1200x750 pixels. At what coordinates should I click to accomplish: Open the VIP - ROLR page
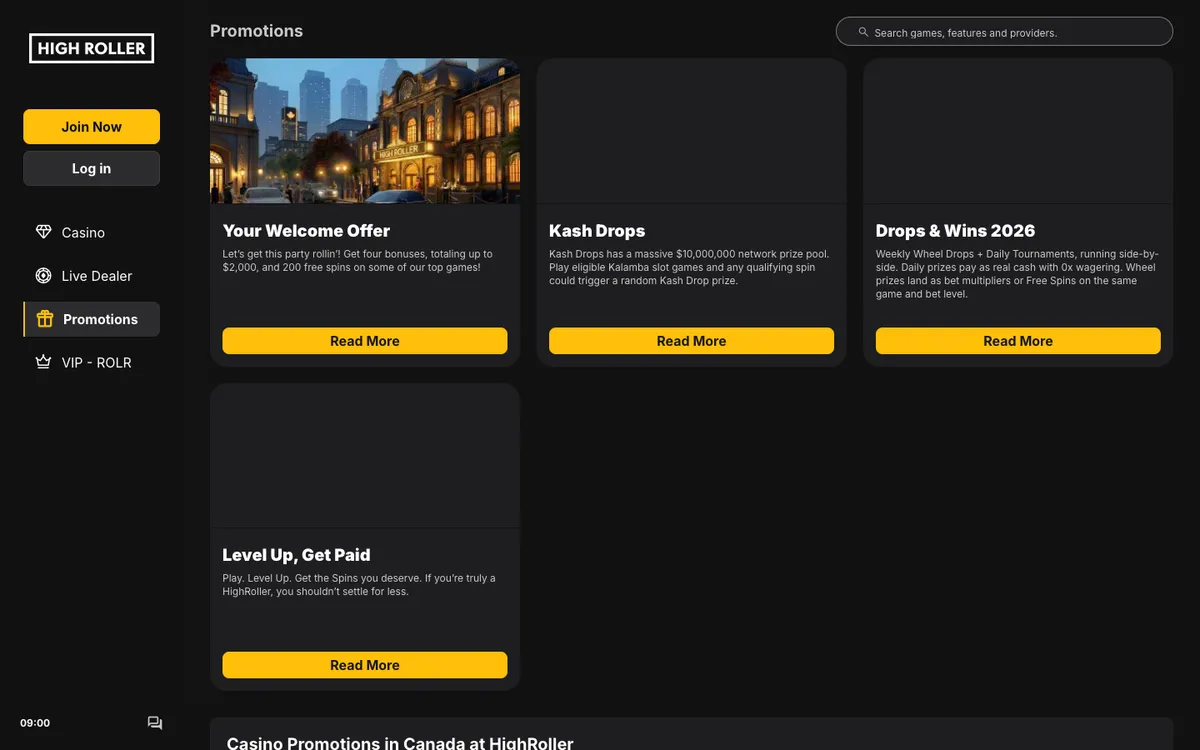point(91,362)
